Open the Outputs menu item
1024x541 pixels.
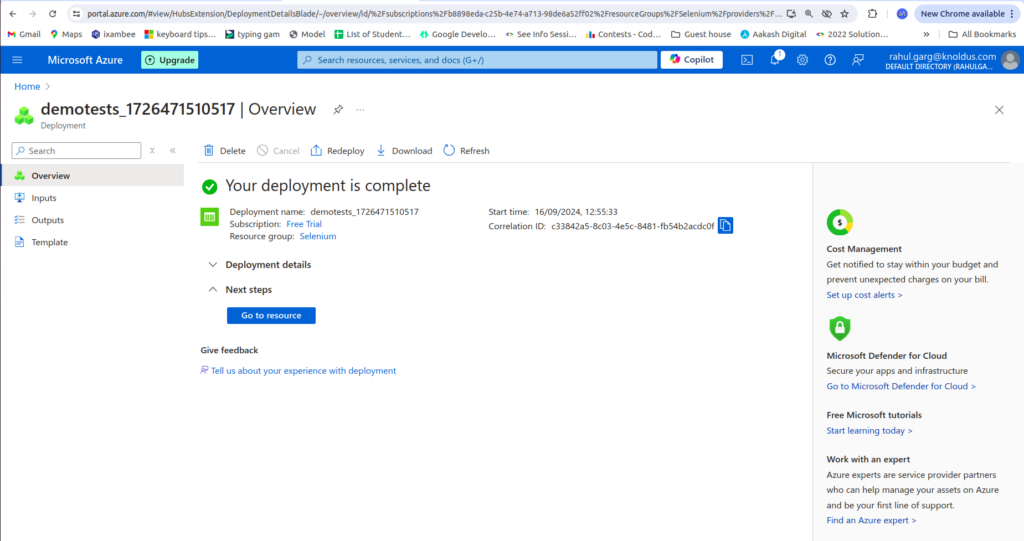47,220
